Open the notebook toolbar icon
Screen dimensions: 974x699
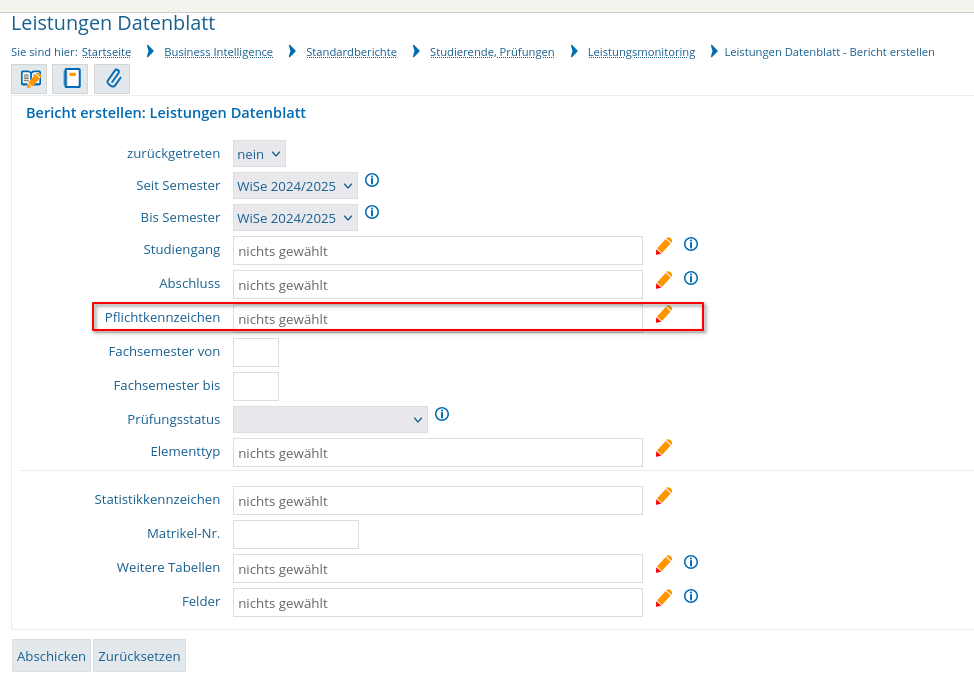click(x=70, y=79)
